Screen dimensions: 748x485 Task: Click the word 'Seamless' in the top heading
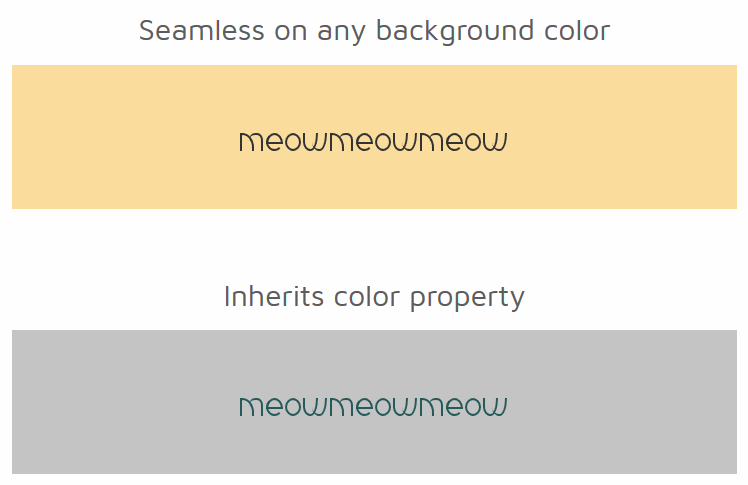(201, 31)
